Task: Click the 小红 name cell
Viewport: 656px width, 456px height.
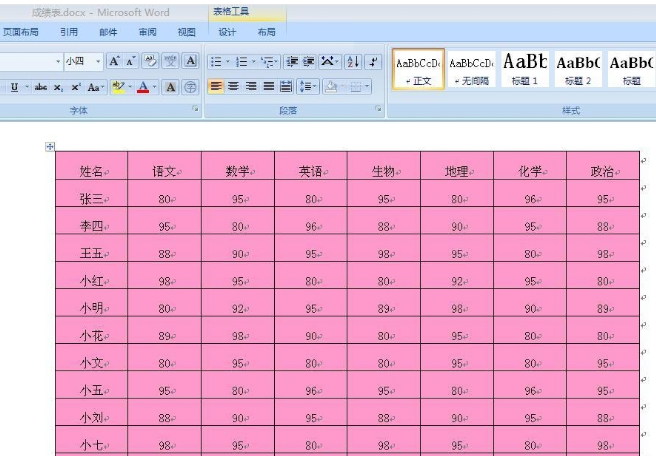Action: (x=92, y=276)
